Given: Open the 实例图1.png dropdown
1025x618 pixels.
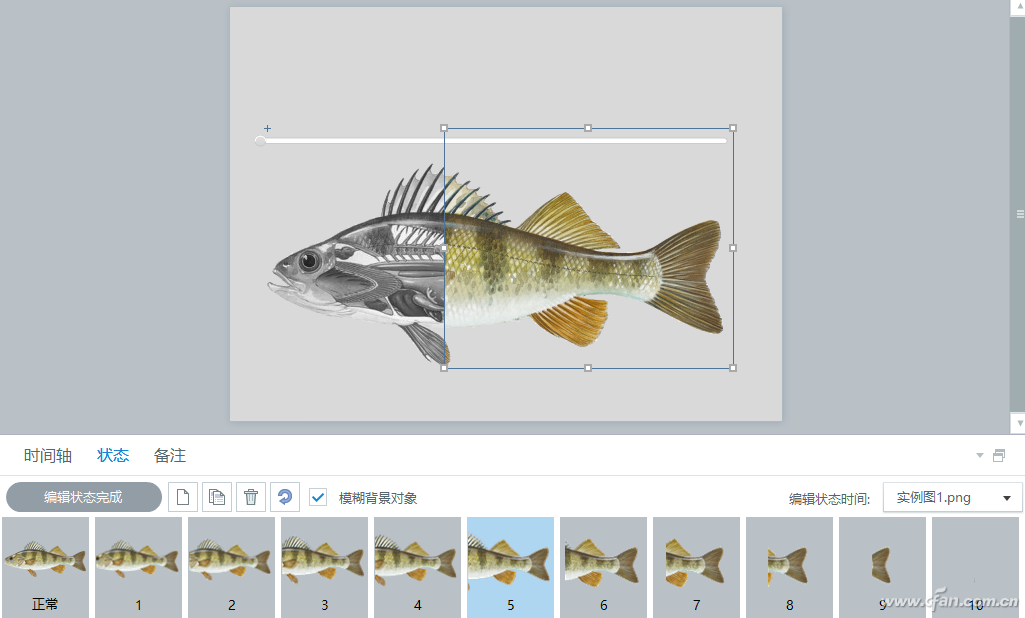Looking at the screenshot, I should point(952,497).
